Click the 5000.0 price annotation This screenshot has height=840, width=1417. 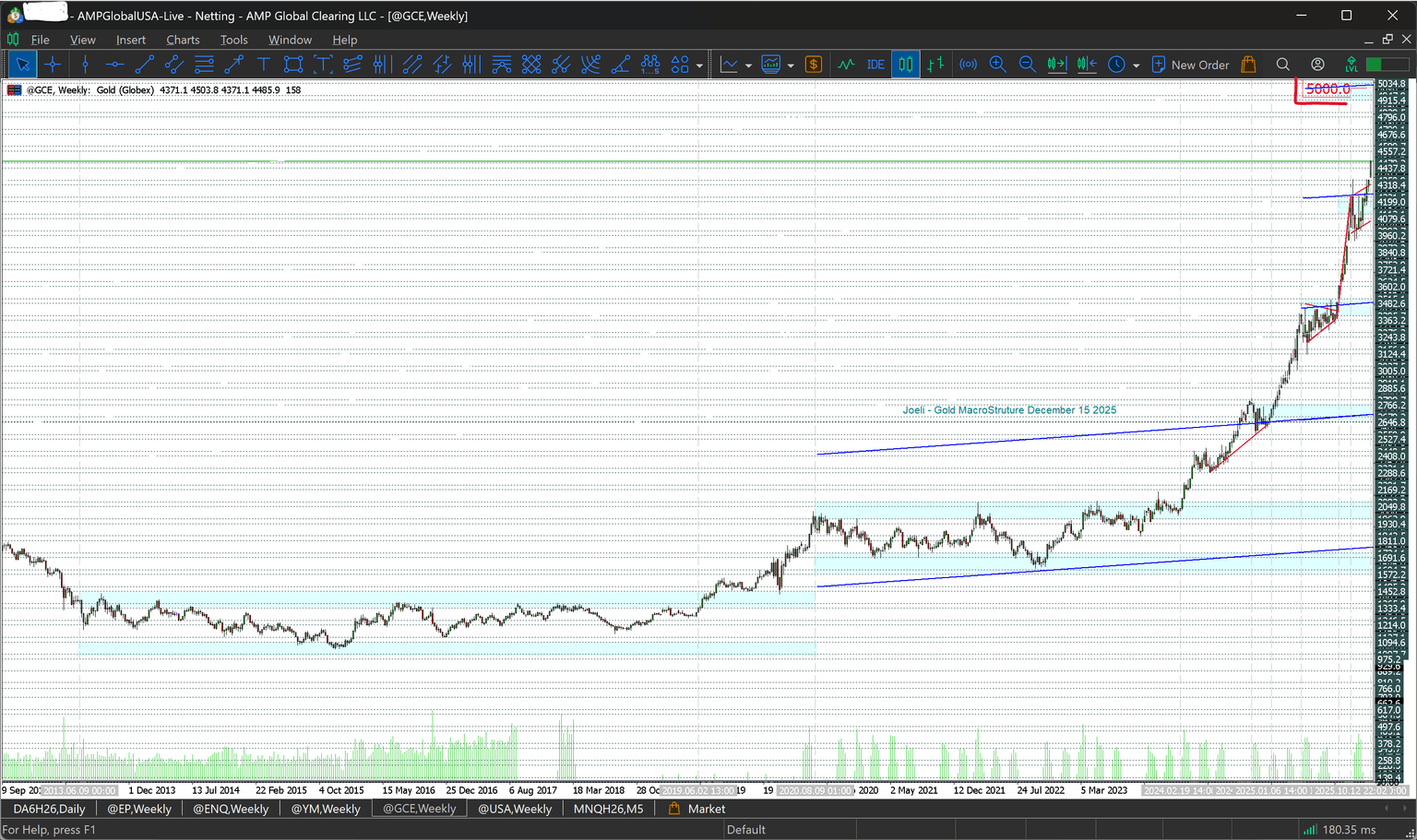tap(1328, 89)
